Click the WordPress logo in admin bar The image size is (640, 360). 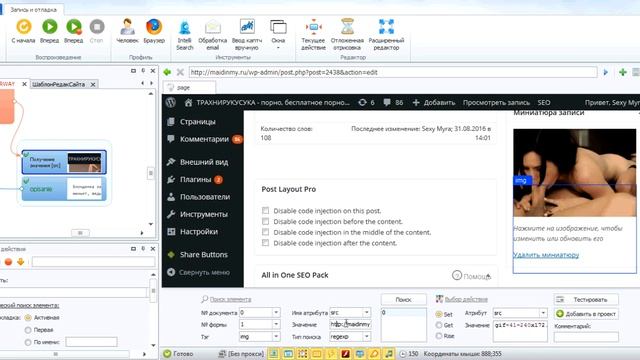pyautogui.click(x=171, y=102)
